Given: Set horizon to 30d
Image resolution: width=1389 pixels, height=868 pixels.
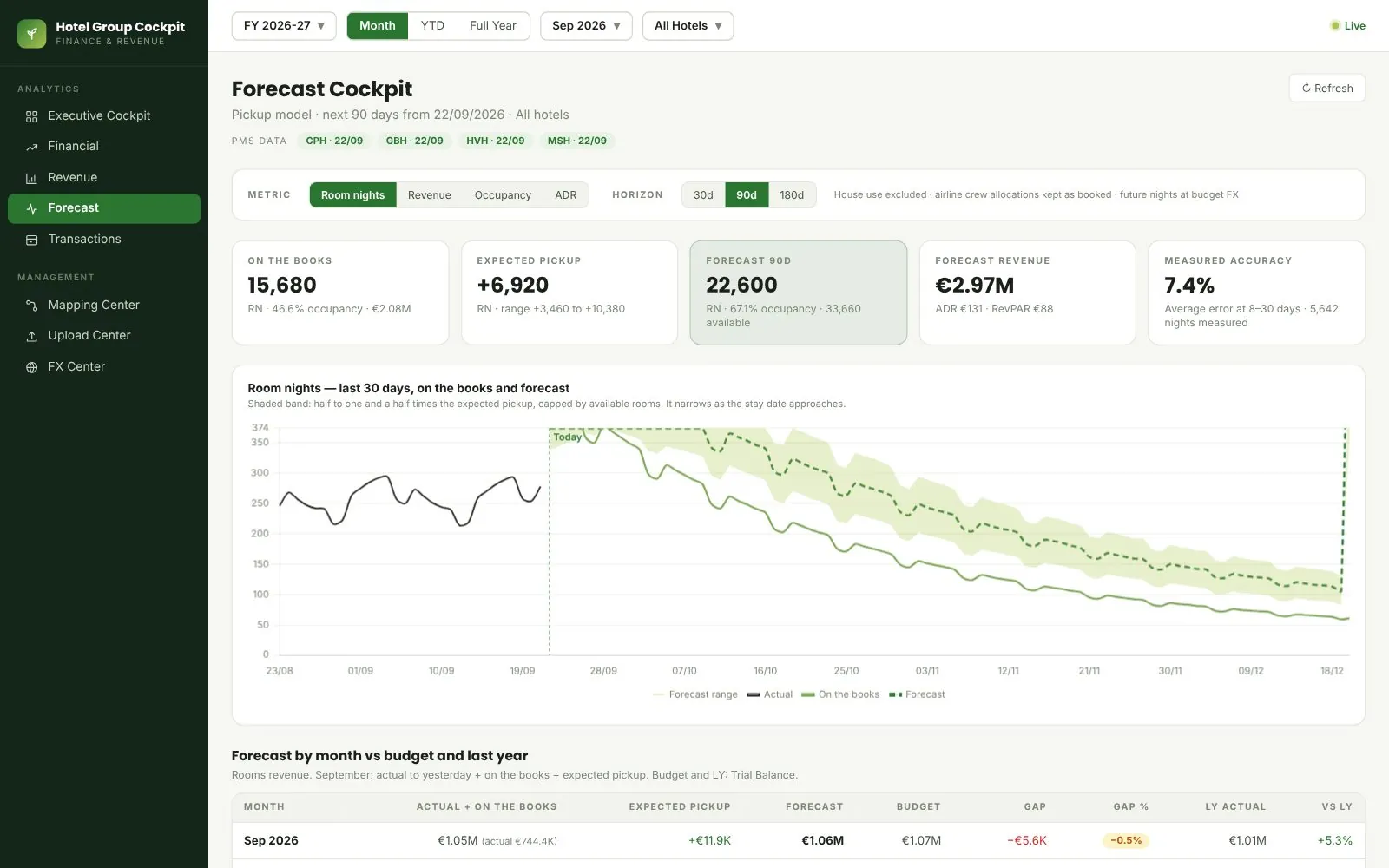Looking at the screenshot, I should (703, 195).
